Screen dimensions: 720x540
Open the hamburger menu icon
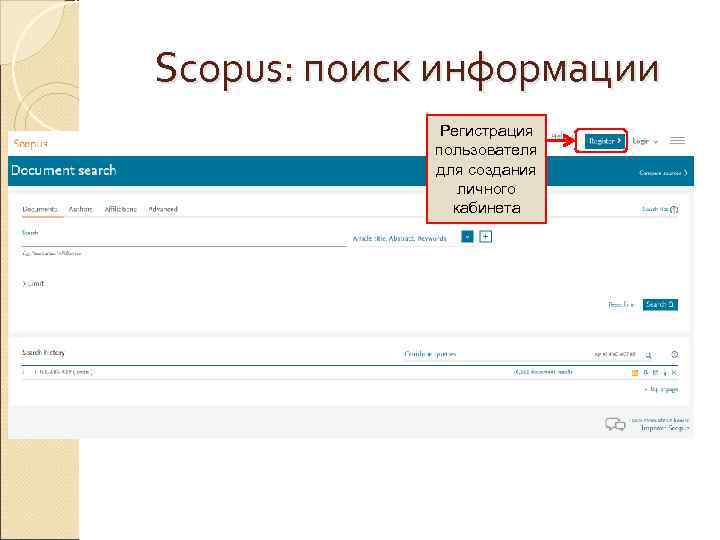tap(677, 141)
